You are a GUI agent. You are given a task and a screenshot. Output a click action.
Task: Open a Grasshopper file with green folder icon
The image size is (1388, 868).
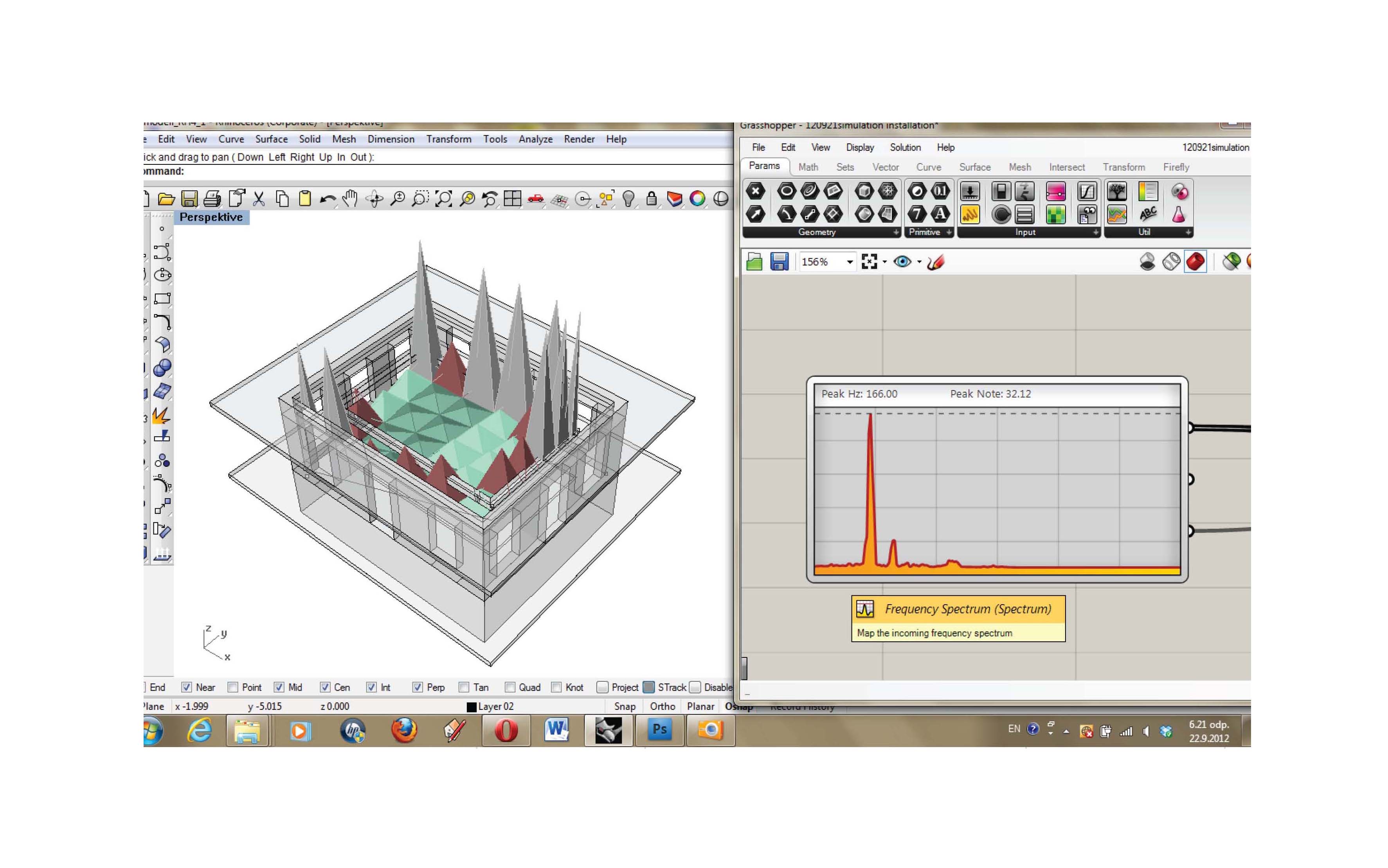point(754,262)
